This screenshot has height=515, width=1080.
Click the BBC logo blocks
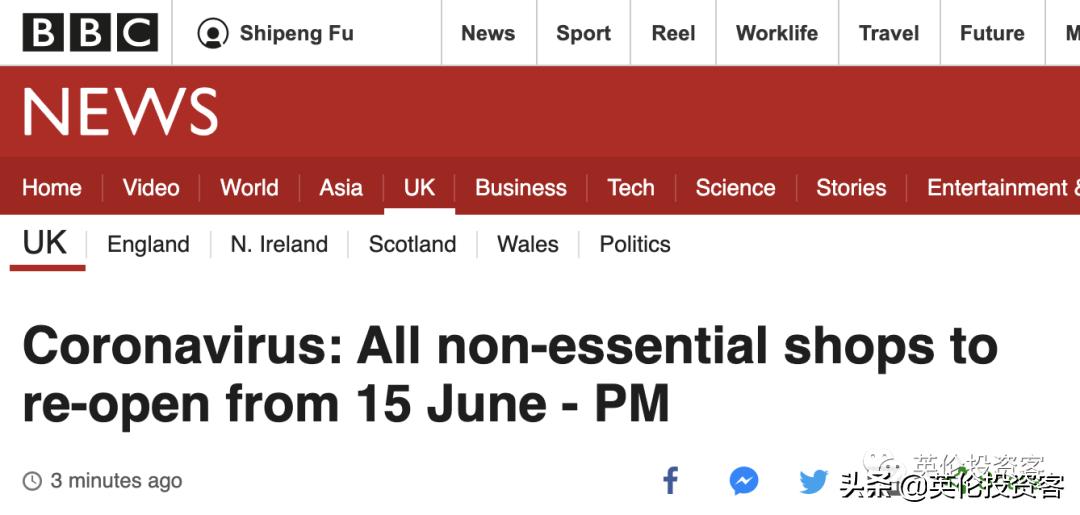[x=90, y=33]
